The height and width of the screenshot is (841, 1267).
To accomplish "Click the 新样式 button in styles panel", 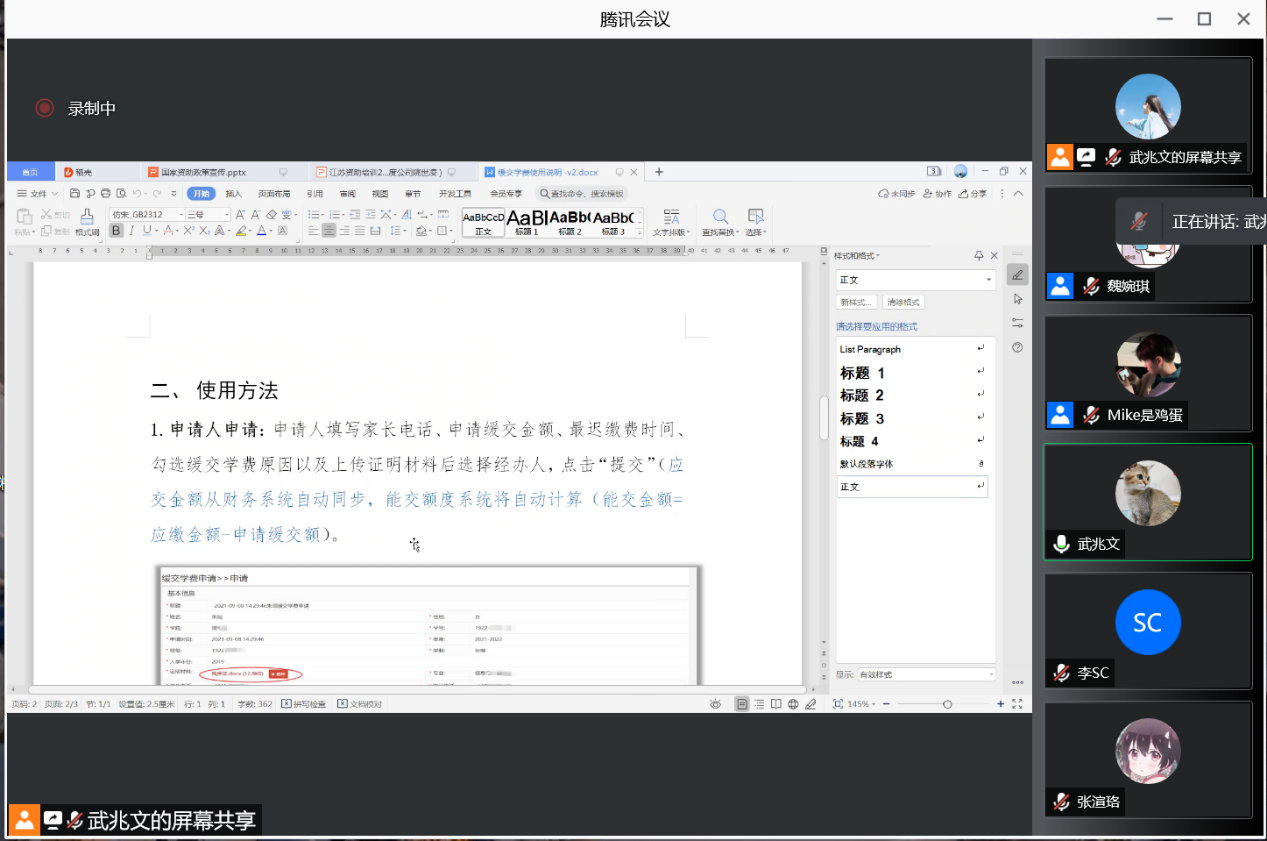I will (x=856, y=302).
